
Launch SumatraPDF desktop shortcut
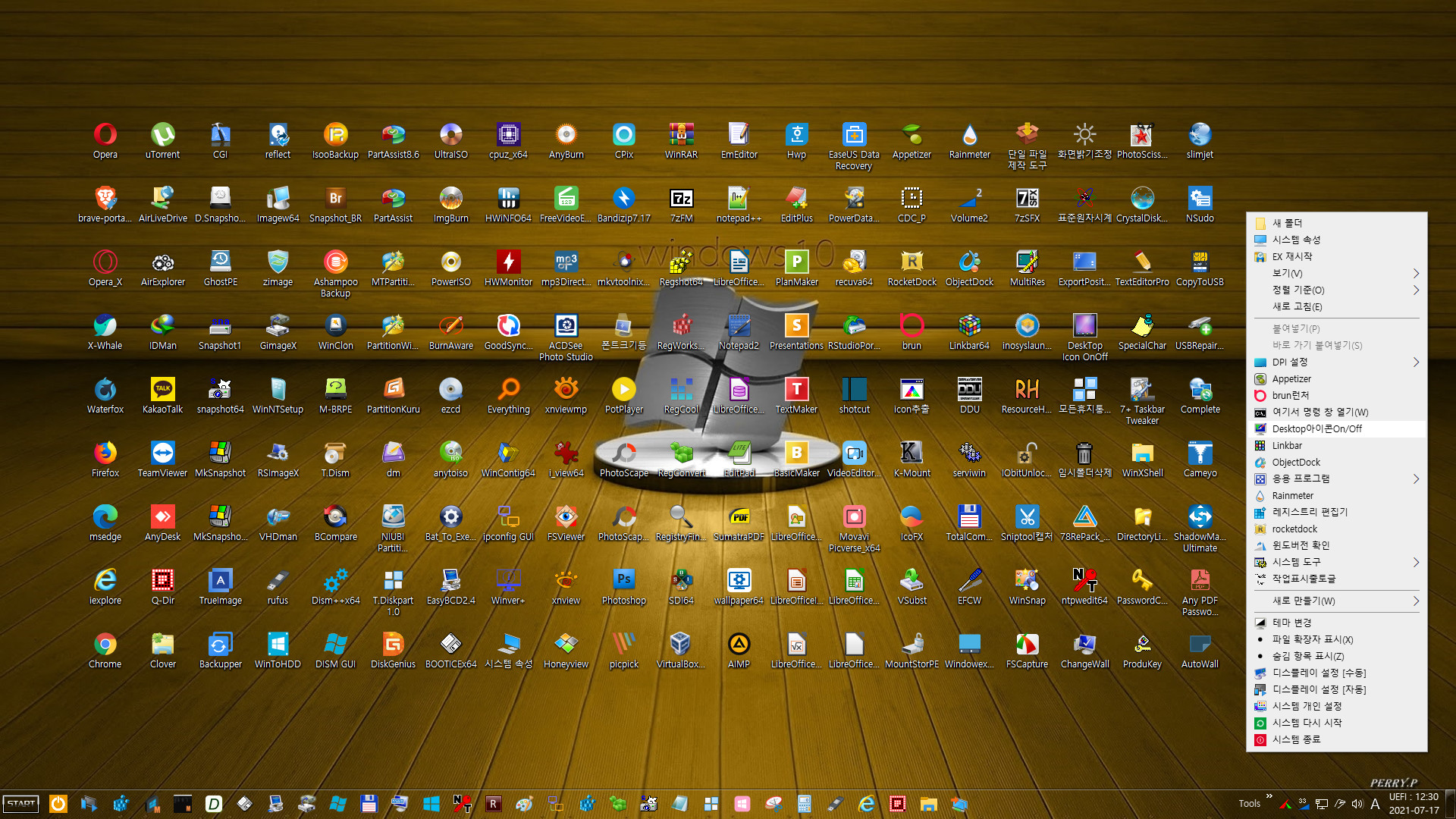pos(739,523)
